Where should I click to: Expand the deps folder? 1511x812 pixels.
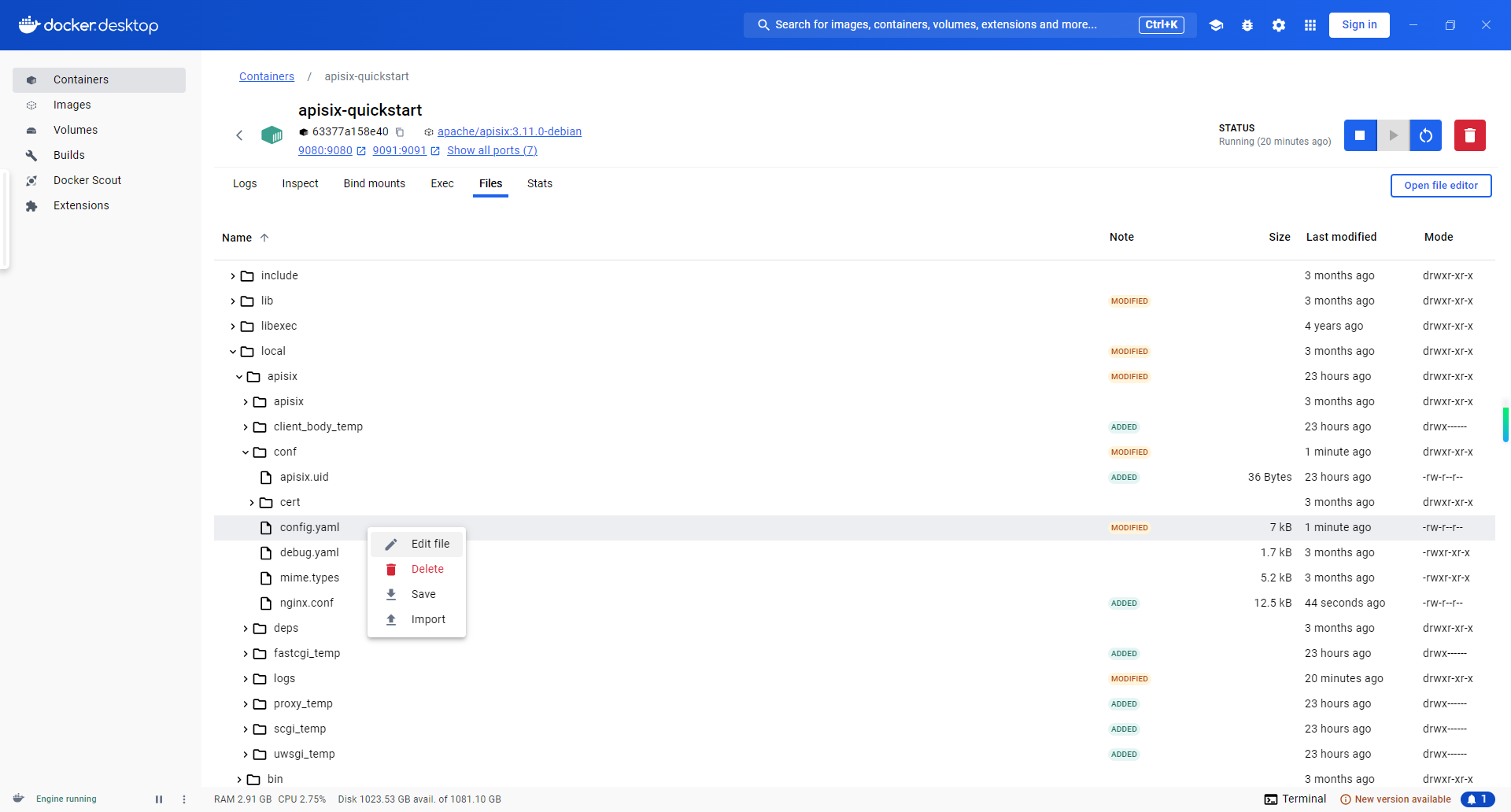pyautogui.click(x=246, y=629)
